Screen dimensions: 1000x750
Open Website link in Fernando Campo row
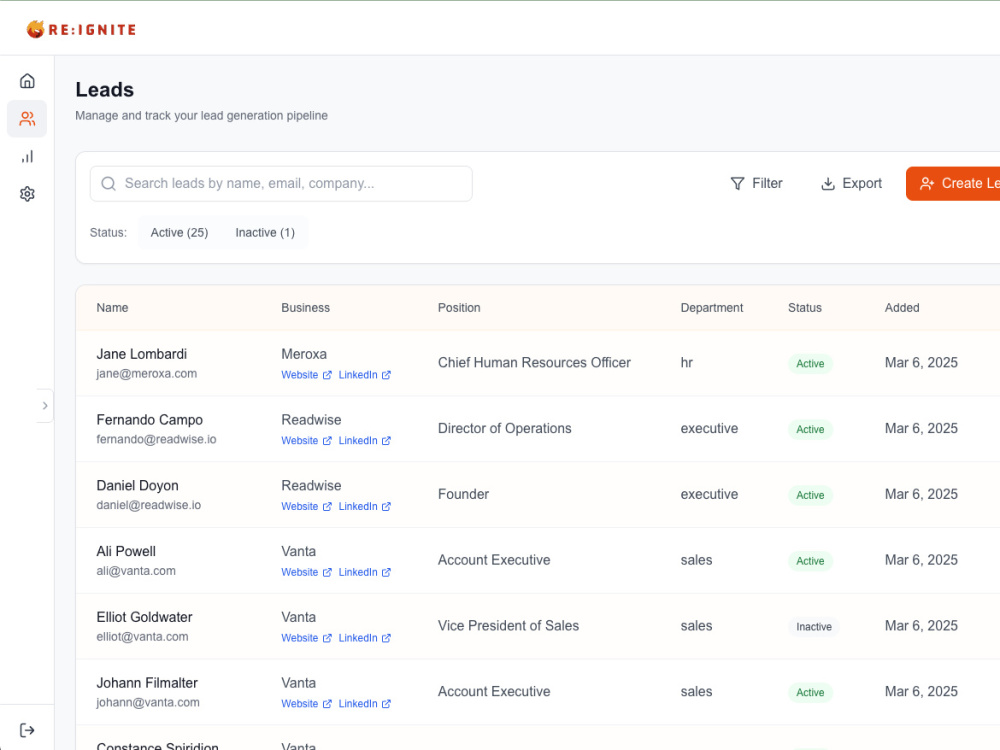[306, 441]
